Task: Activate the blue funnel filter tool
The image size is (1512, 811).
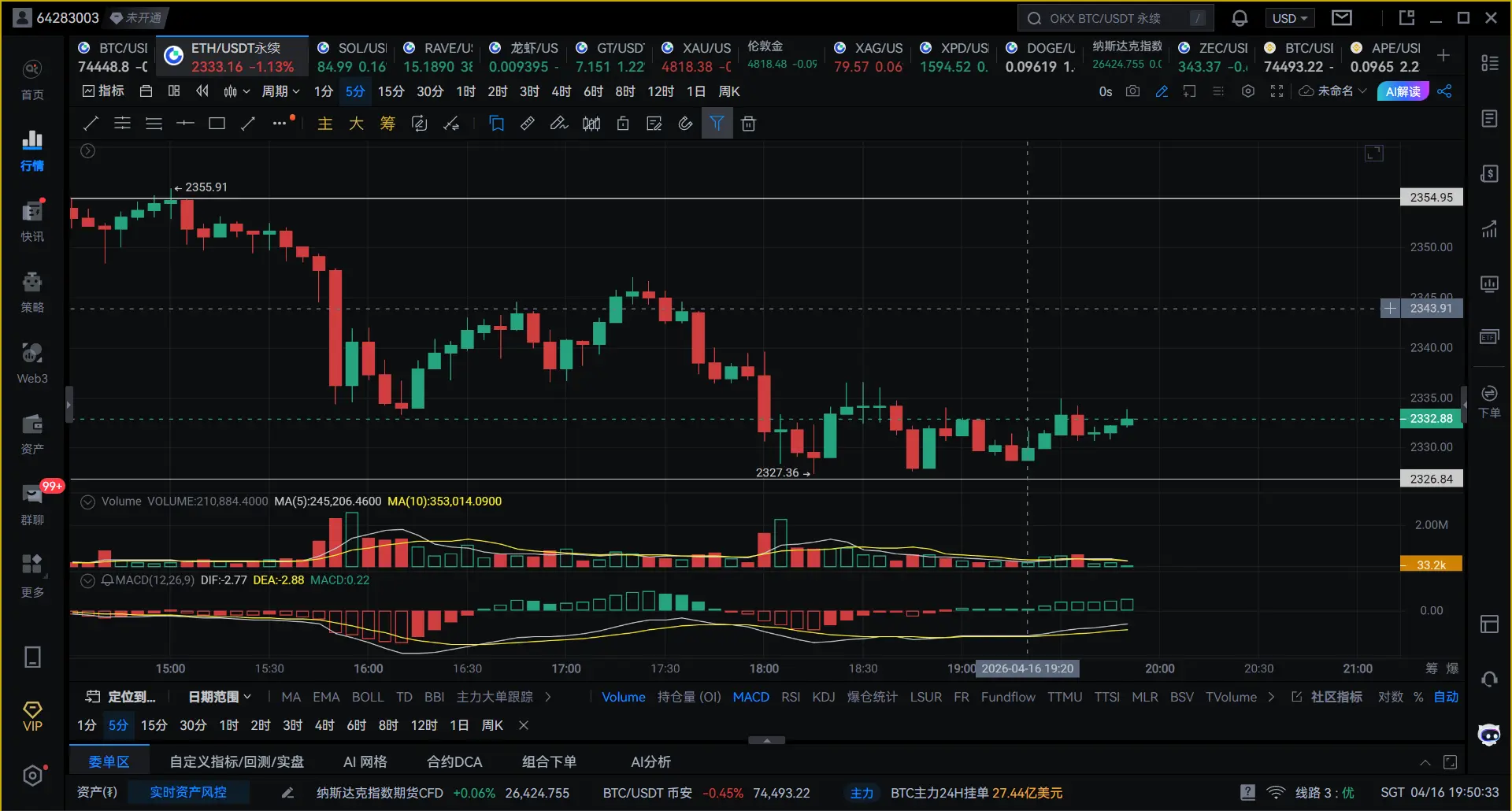Action: click(x=717, y=124)
